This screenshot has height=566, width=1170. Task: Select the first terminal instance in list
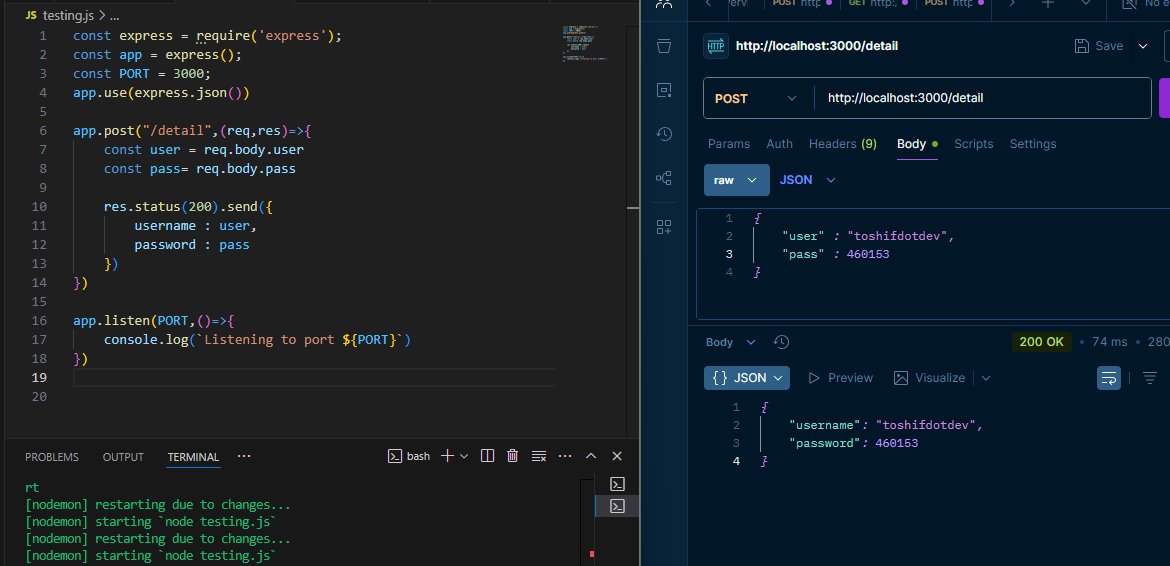[617, 484]
